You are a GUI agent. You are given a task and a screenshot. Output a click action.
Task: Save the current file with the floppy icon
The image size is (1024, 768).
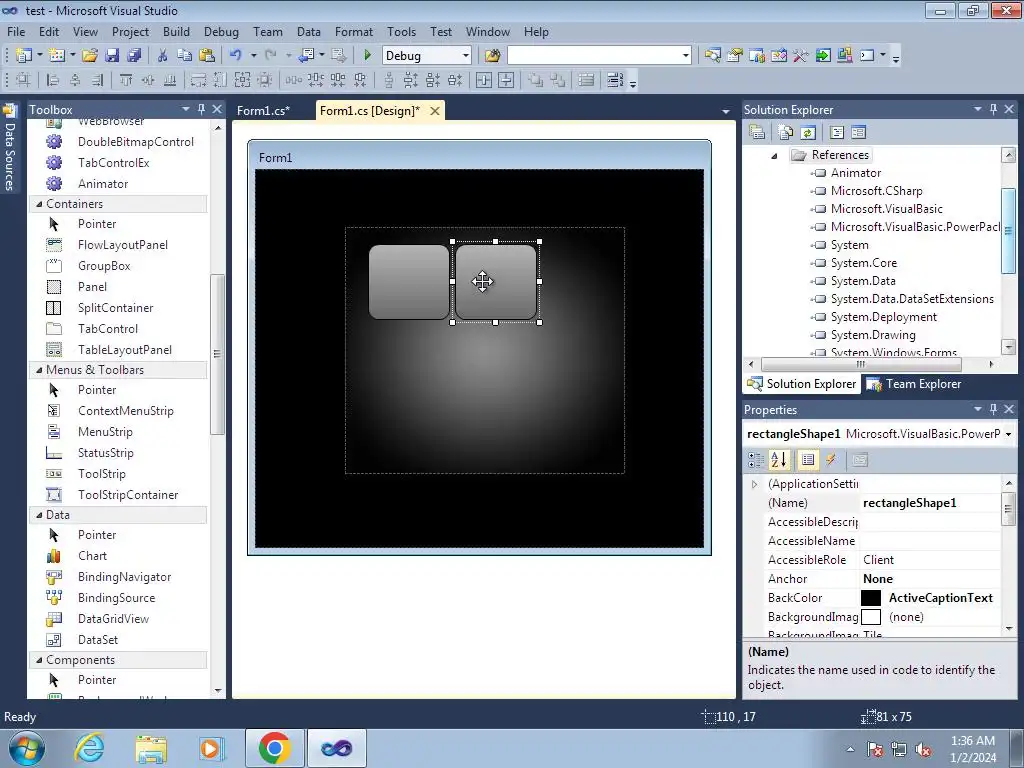[x=112, y=56]
